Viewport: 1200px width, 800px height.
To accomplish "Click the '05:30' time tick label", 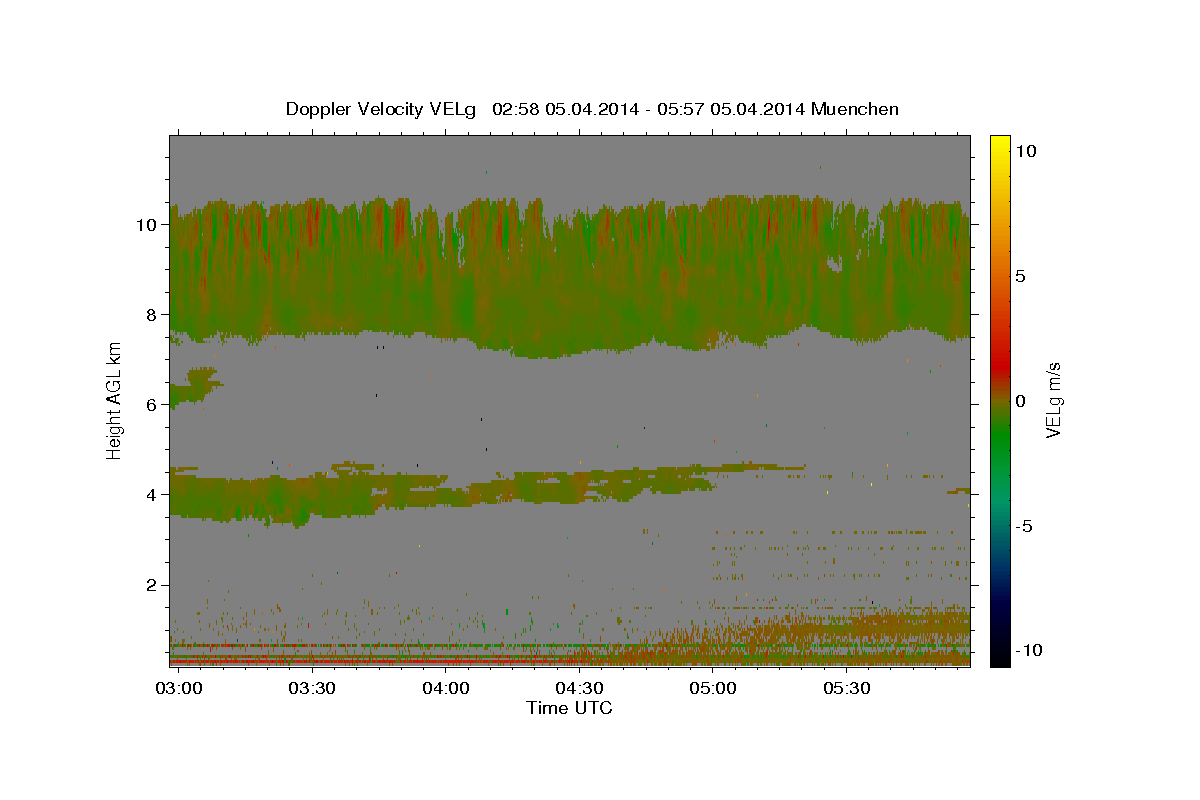I will 846,689.
